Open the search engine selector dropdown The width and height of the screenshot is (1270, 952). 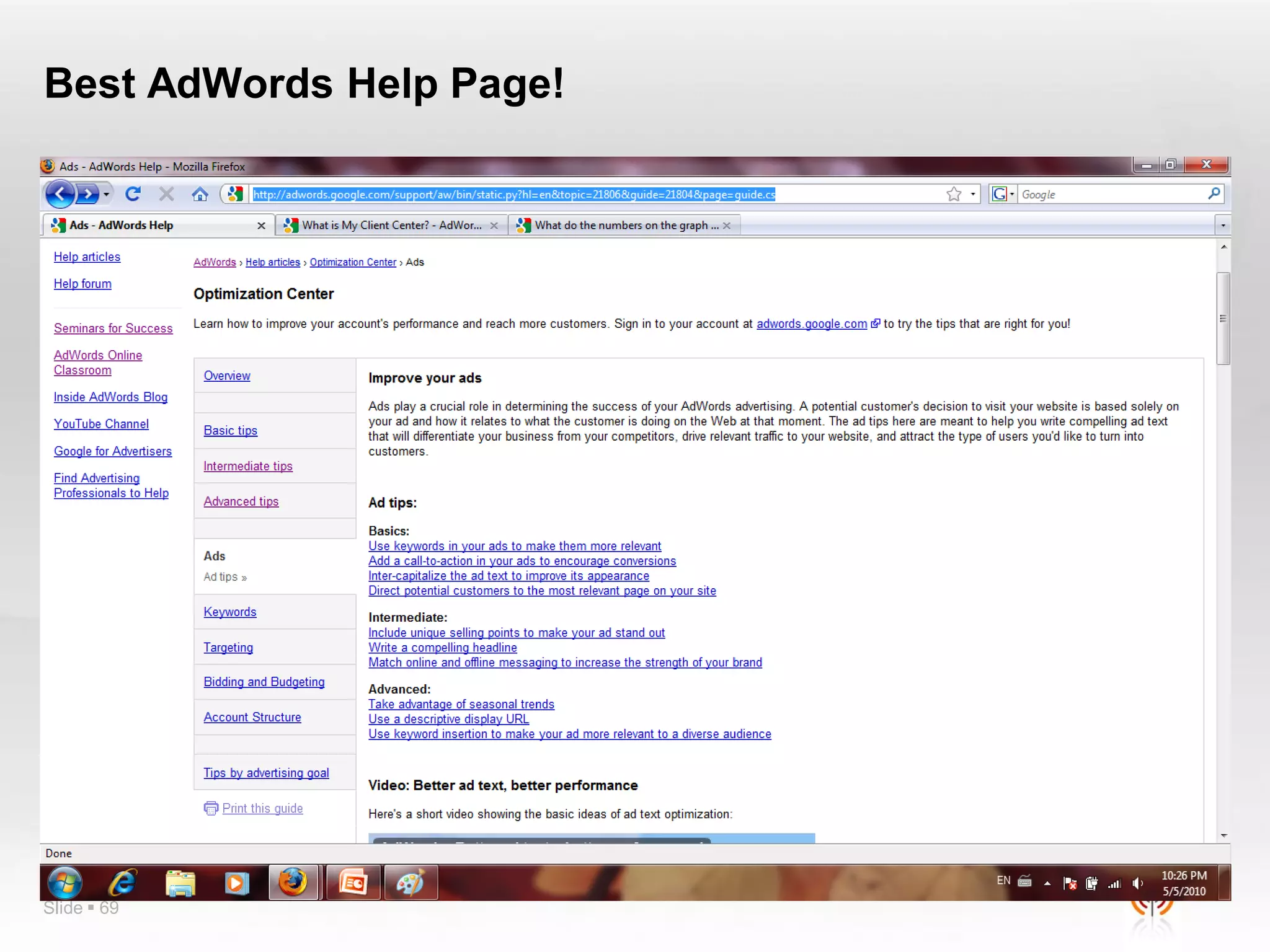pyautogui.click(x=1003, y=195)
